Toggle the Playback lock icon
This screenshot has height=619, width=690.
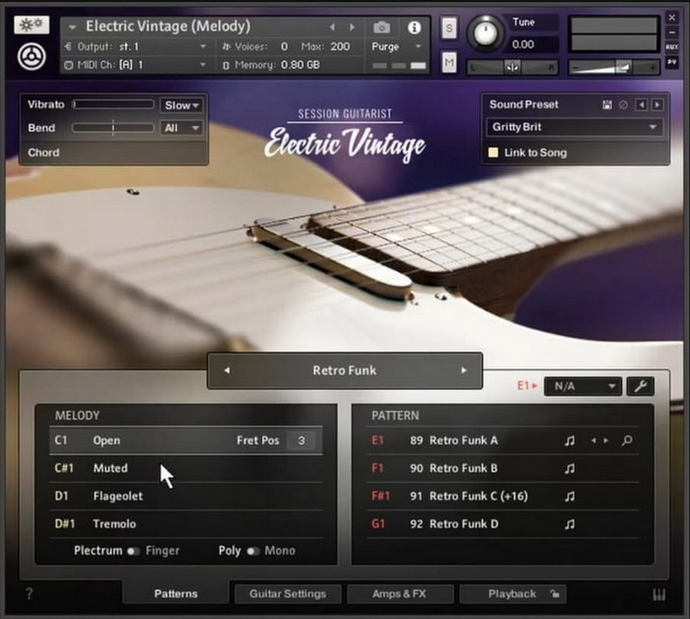pyautogui.click(x=555, y=594)
